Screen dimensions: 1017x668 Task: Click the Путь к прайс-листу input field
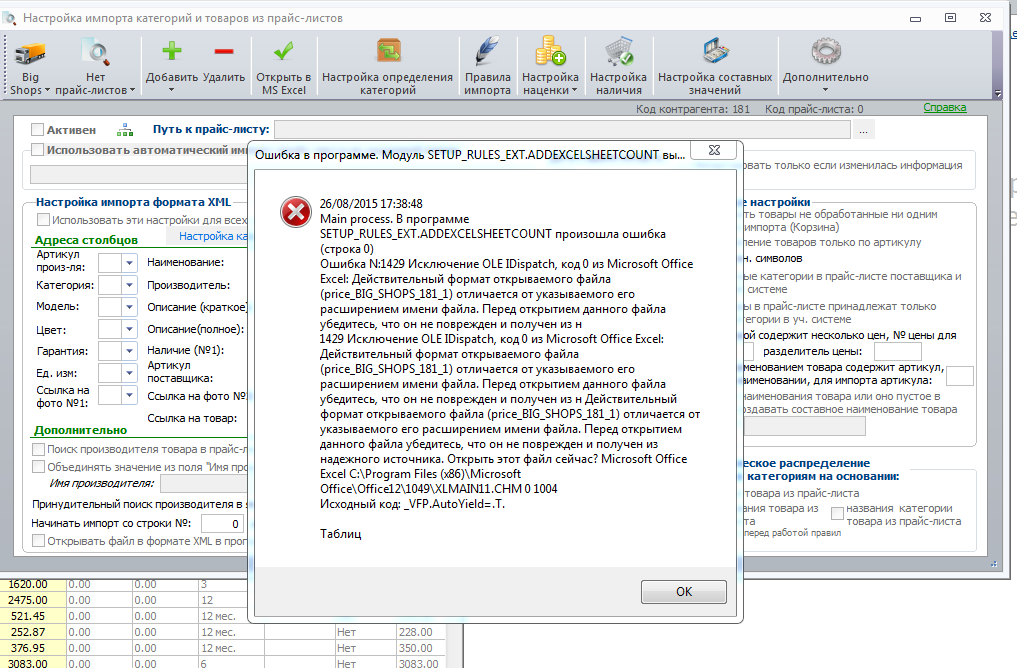click(x=562, y=130)
